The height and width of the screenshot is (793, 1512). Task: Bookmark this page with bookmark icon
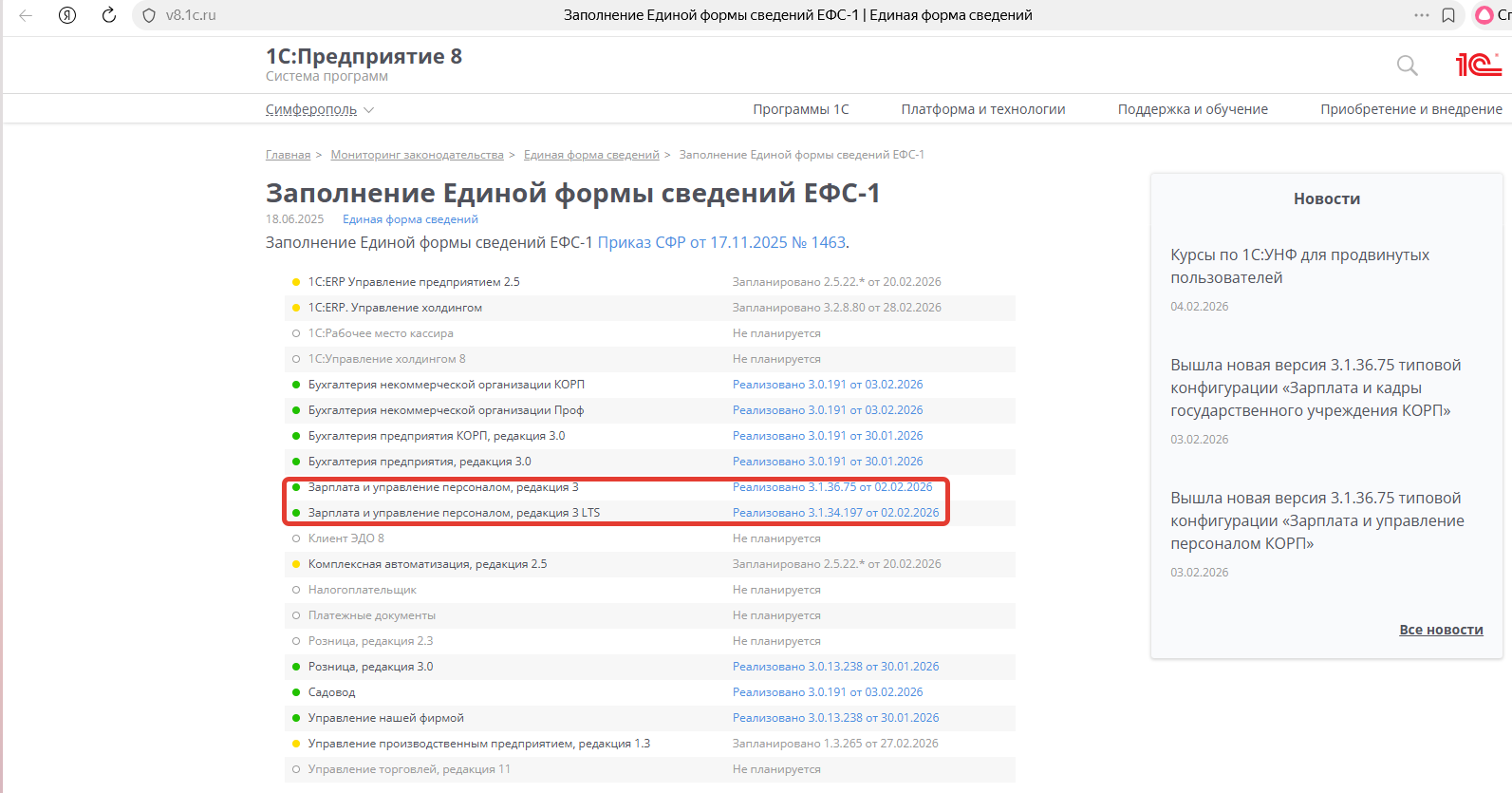tap(1448, 15)
